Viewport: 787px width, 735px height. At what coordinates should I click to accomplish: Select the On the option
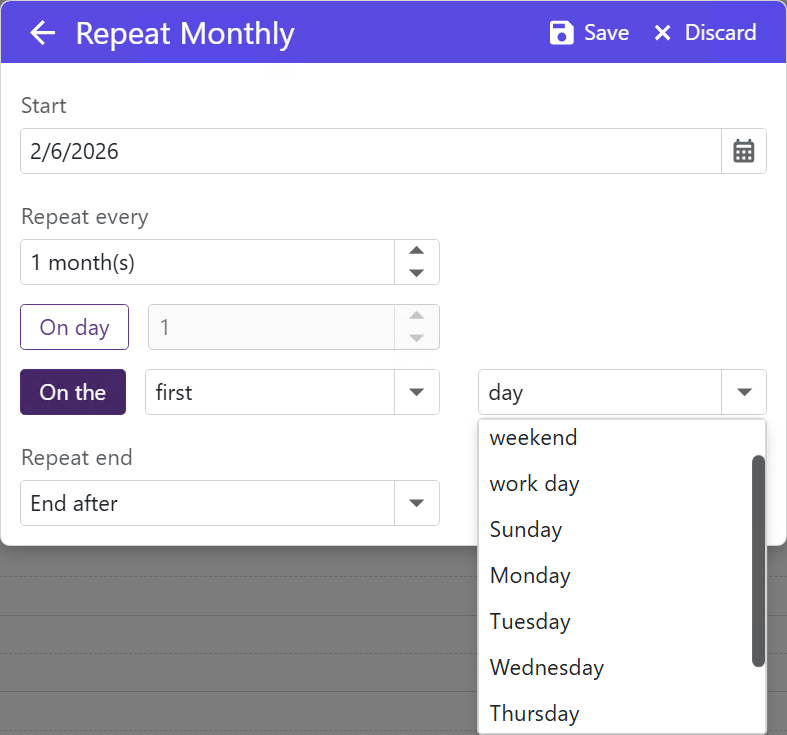point(73,392)
